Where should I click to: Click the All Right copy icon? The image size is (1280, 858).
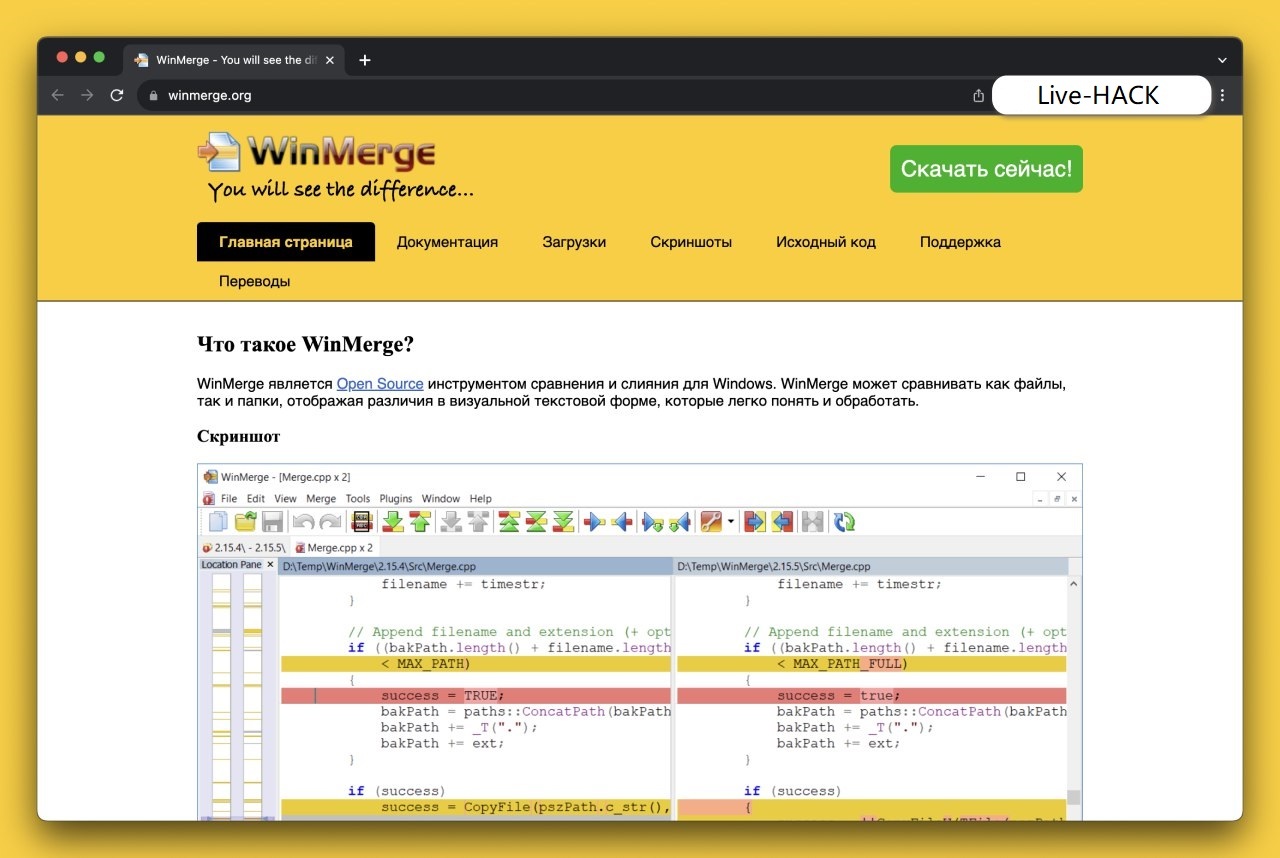coord(755,522)
